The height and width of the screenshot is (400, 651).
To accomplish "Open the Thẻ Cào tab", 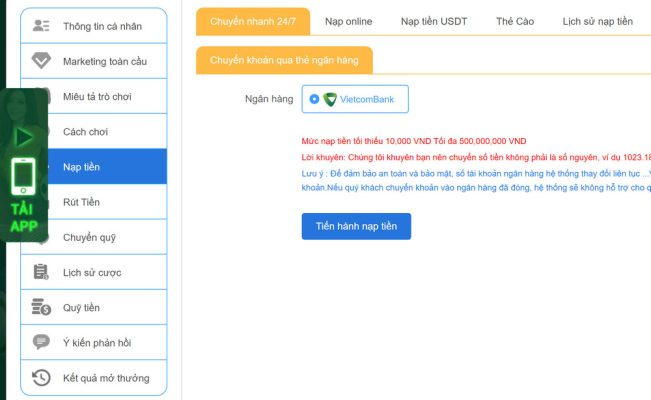I will (x=515, y=22).
